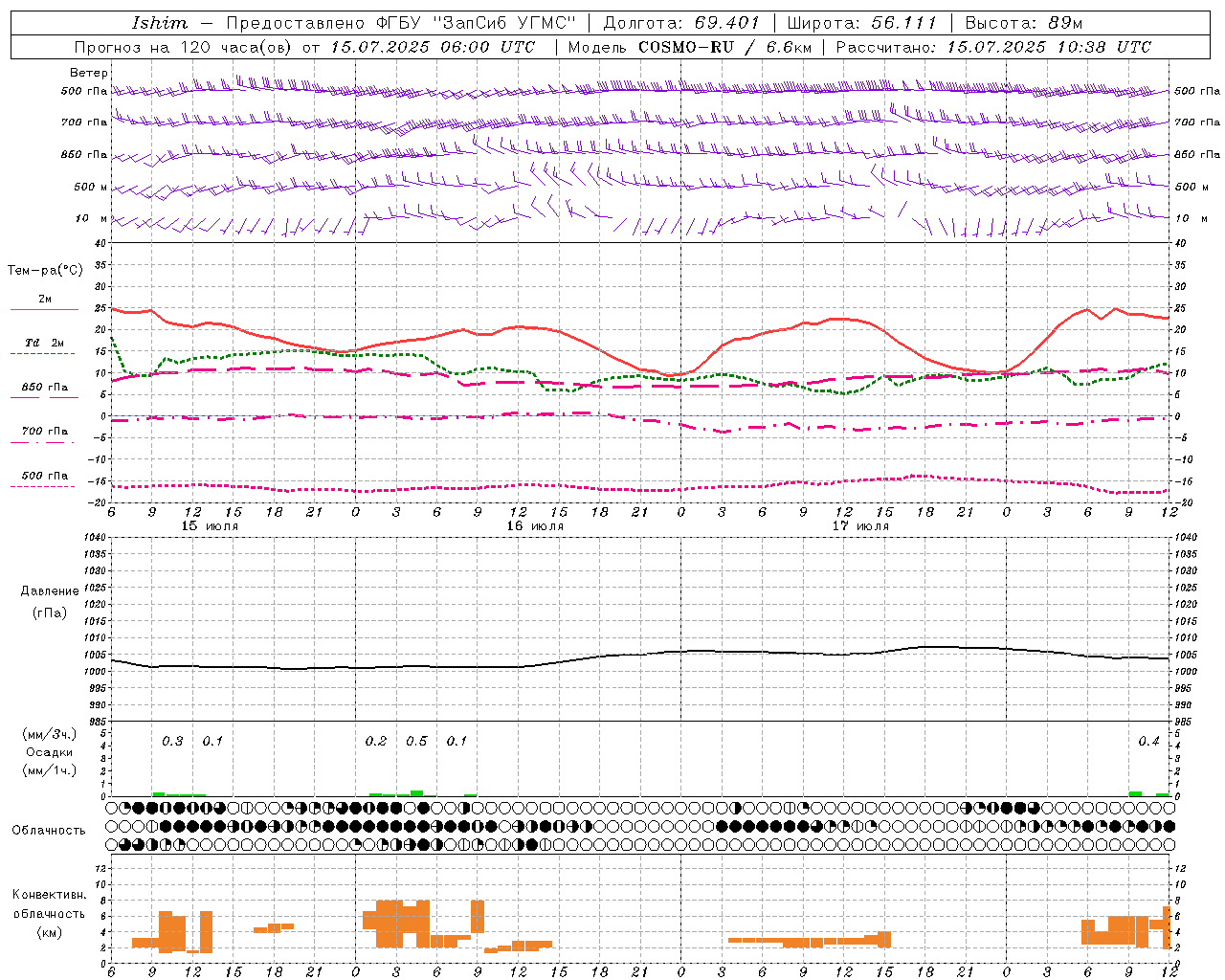Viewport: 1225px width, 980px height.
Task: Click the Конвективн. convective cloud label
Action: (50, 895)
